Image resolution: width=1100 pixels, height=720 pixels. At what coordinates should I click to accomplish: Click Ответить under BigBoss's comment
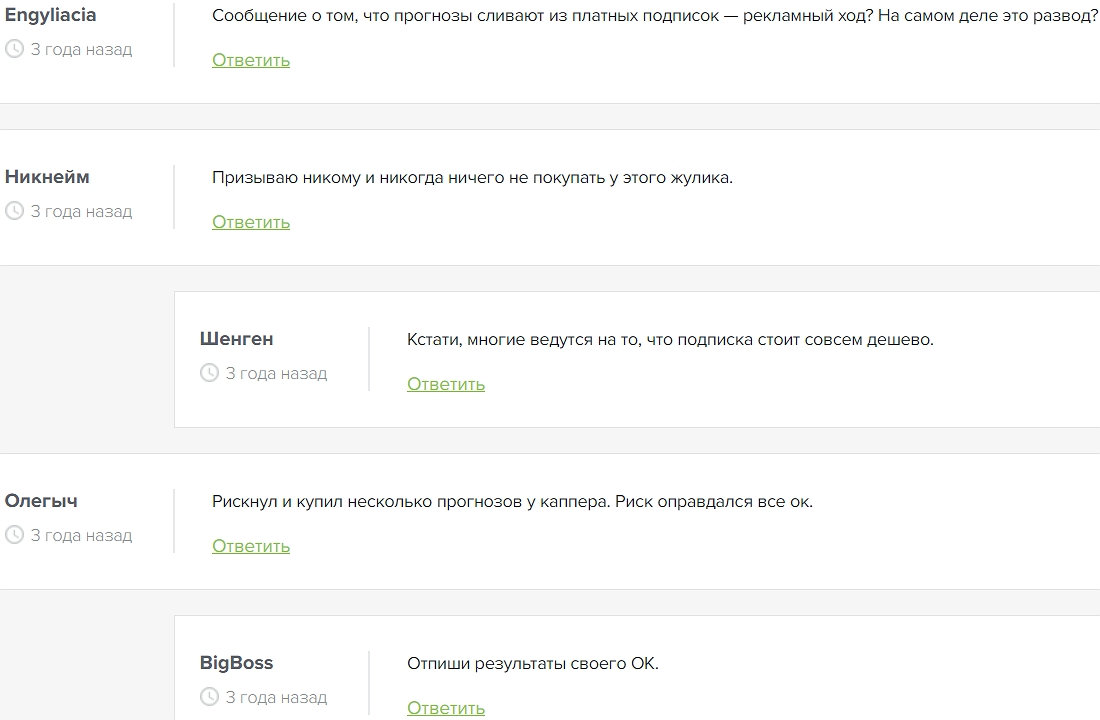[x=446, y=707]
